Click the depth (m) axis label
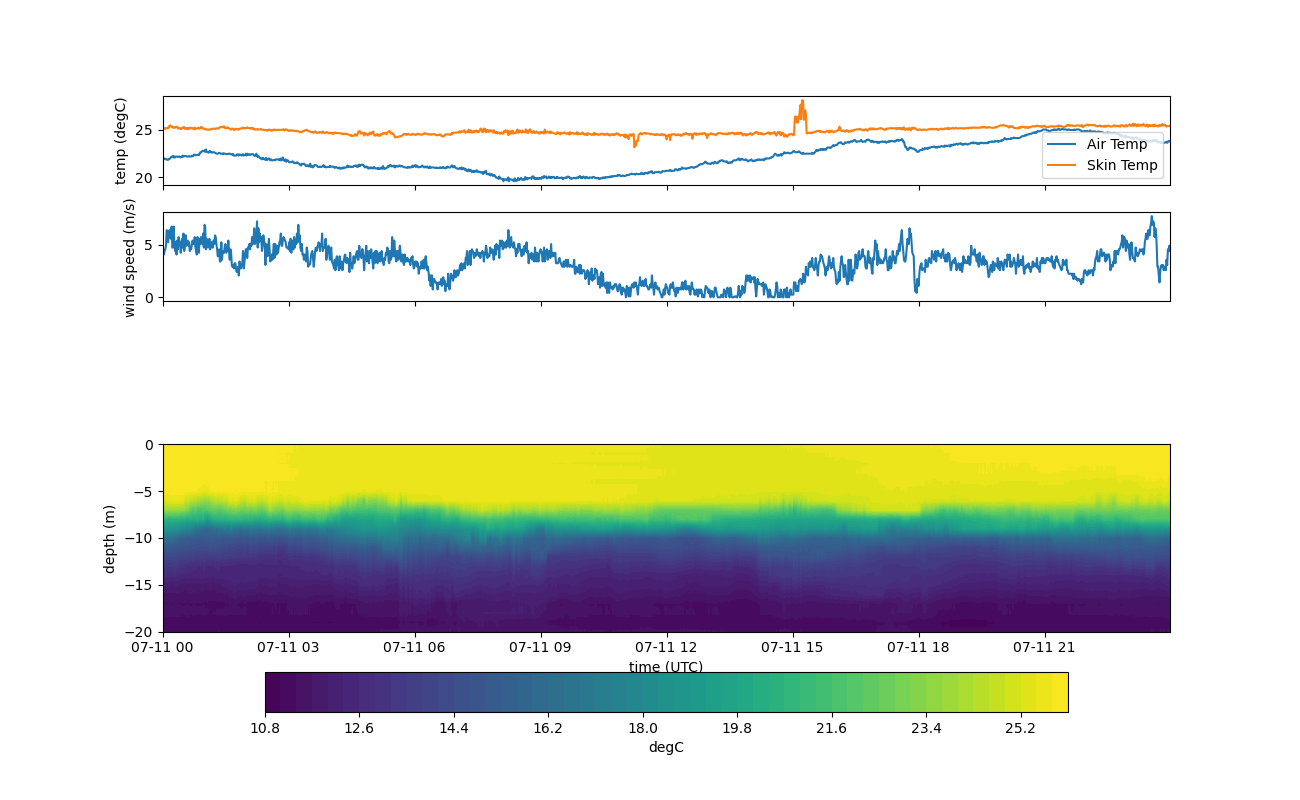The image size is (1300, 800). pos(110,538)
